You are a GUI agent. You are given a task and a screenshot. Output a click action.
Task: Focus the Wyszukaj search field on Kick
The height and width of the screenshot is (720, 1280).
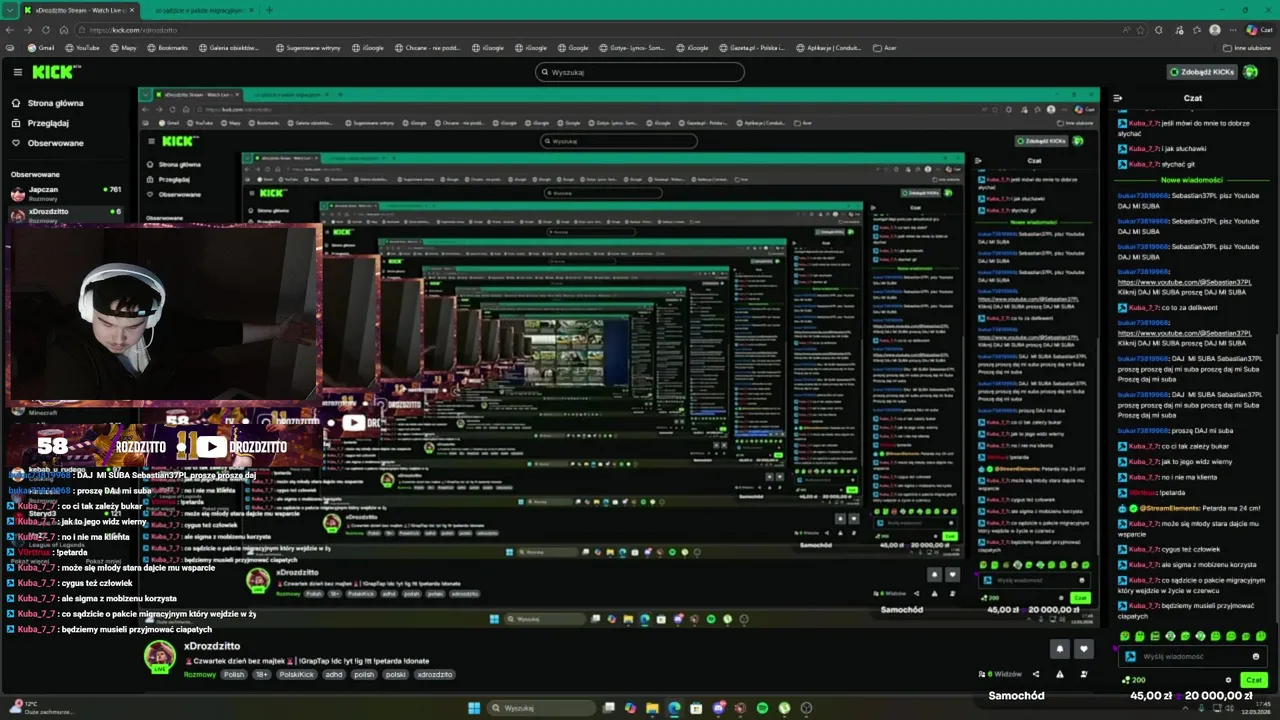[x=640, y=72]
